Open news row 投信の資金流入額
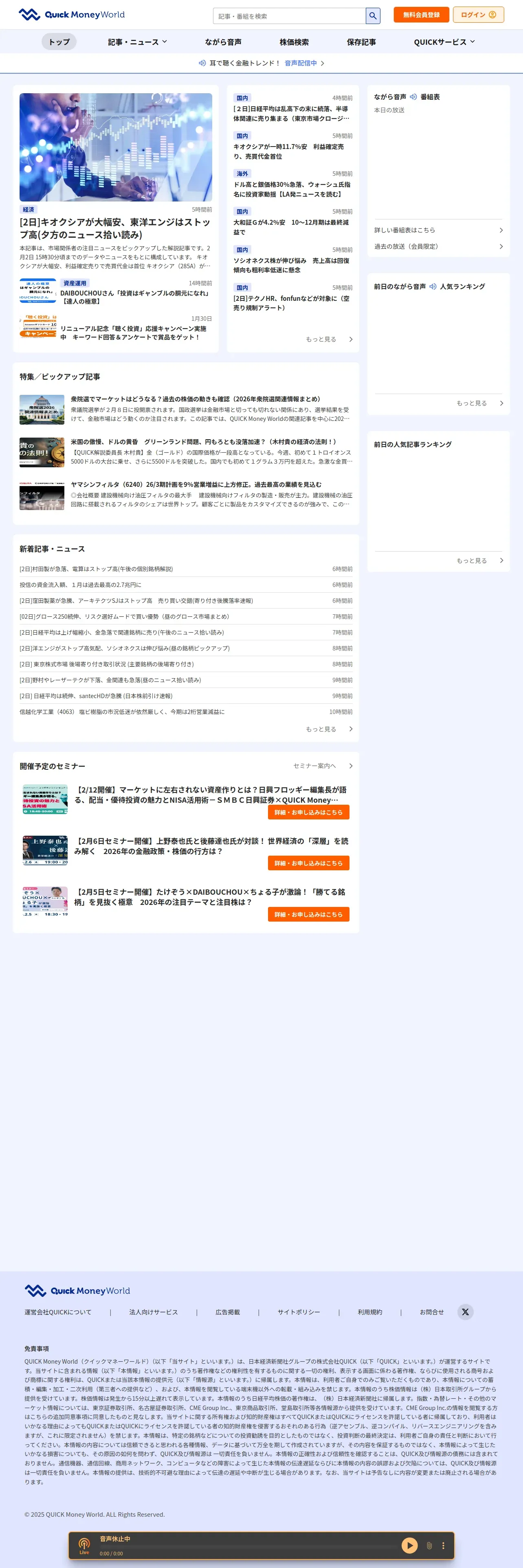The width and height of the screenshot is (523, 1568). tap(186, 585)
